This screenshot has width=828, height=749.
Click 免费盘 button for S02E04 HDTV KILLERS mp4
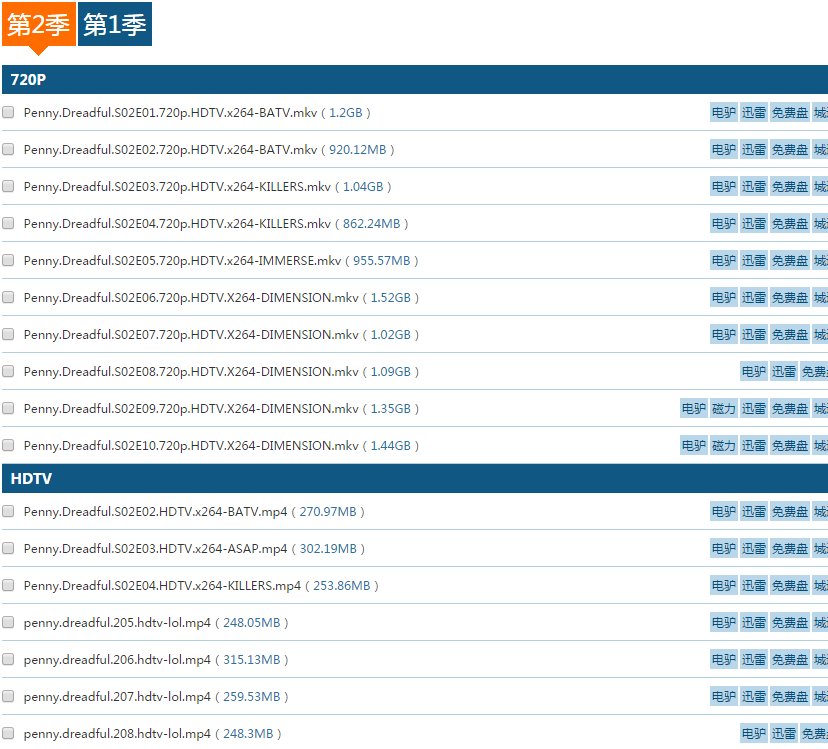coord(790,585)
